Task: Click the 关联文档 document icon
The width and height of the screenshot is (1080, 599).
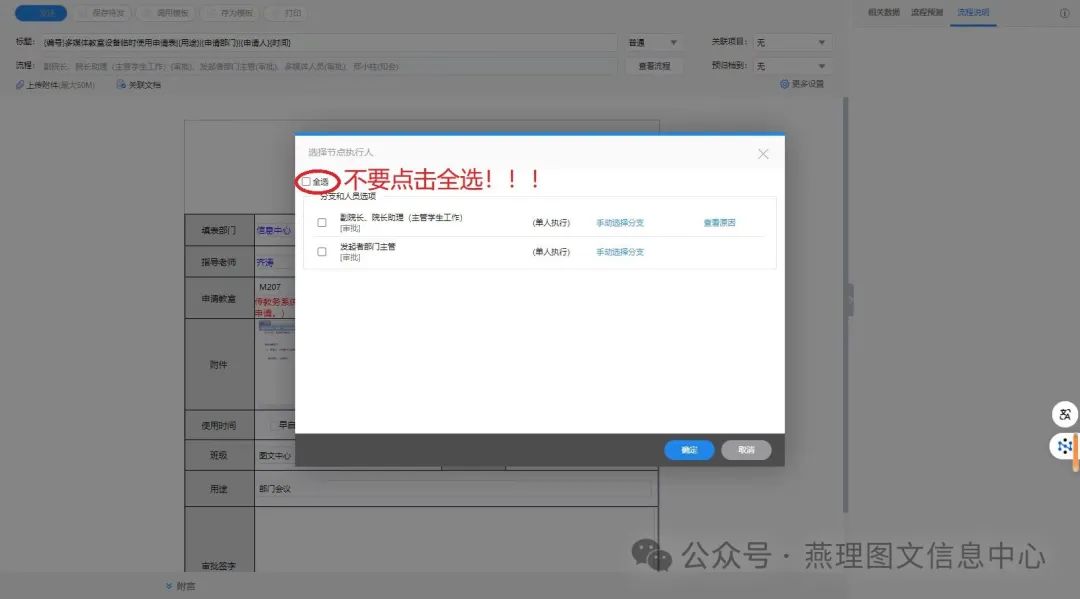Action: coord(120,85)
